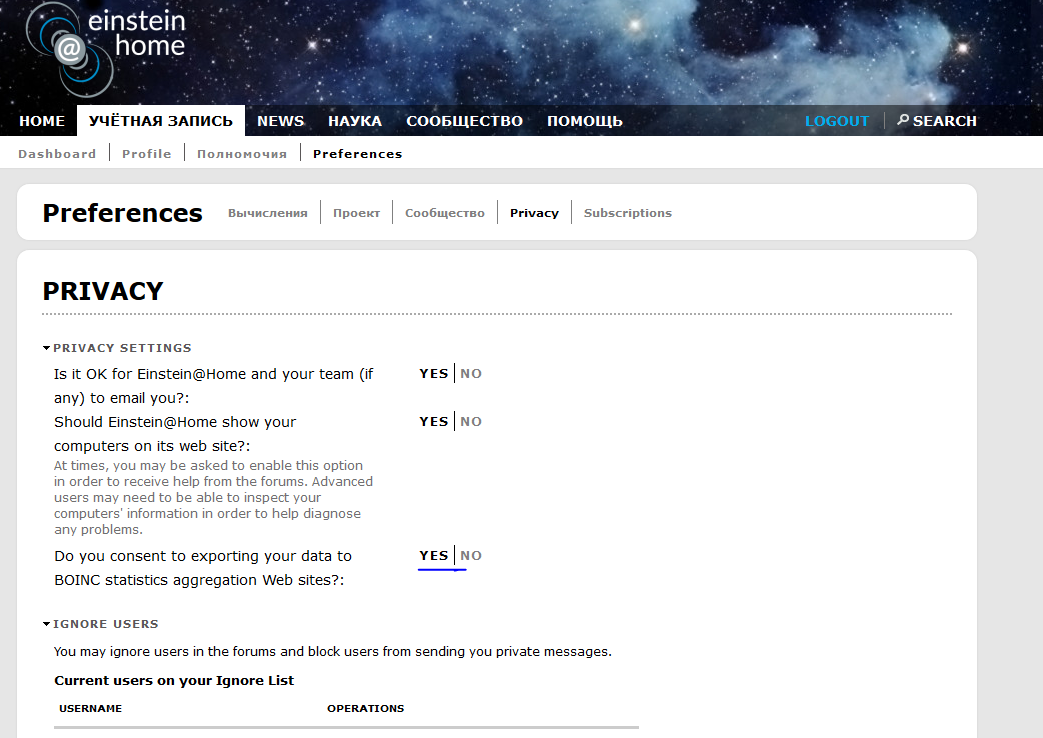Click the OPERATIONS column header
The height and width of the screenshot is (738, 1043).
365,708
